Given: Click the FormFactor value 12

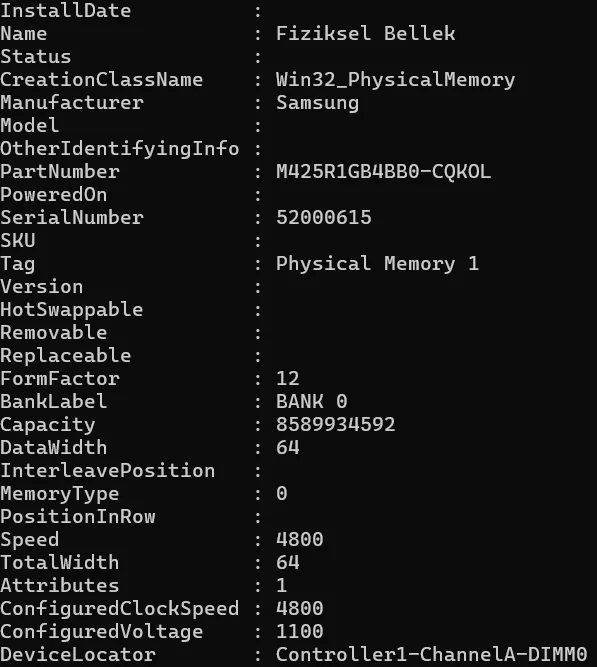Looking at the screenshot, I should [x=288, y=379].
